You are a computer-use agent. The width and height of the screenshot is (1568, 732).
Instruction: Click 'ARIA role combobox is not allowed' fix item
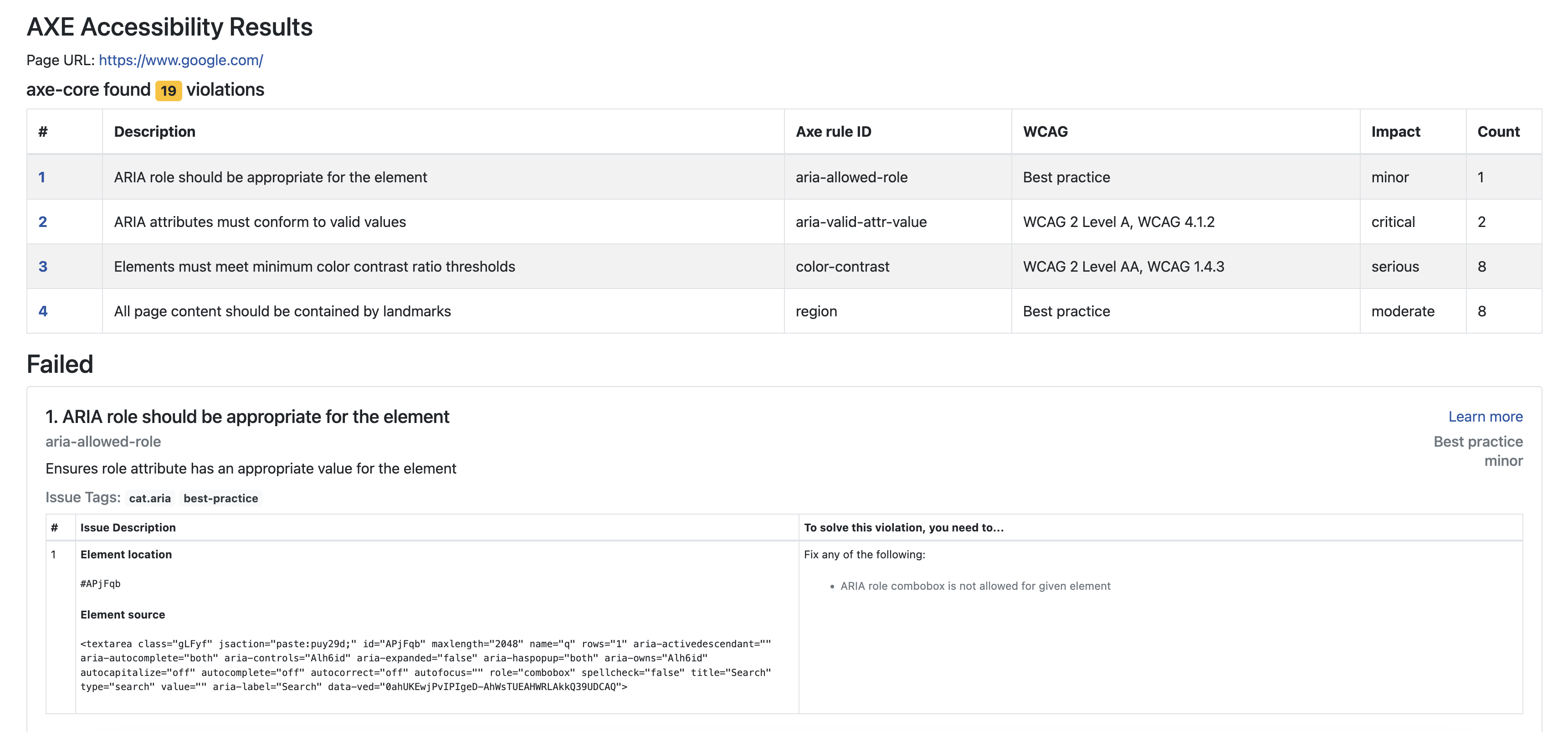(x=975, y=586)
